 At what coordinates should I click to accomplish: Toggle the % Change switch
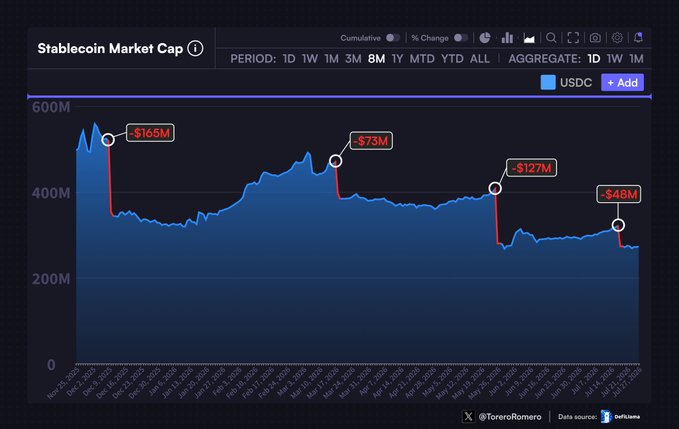tap(461, 38)
